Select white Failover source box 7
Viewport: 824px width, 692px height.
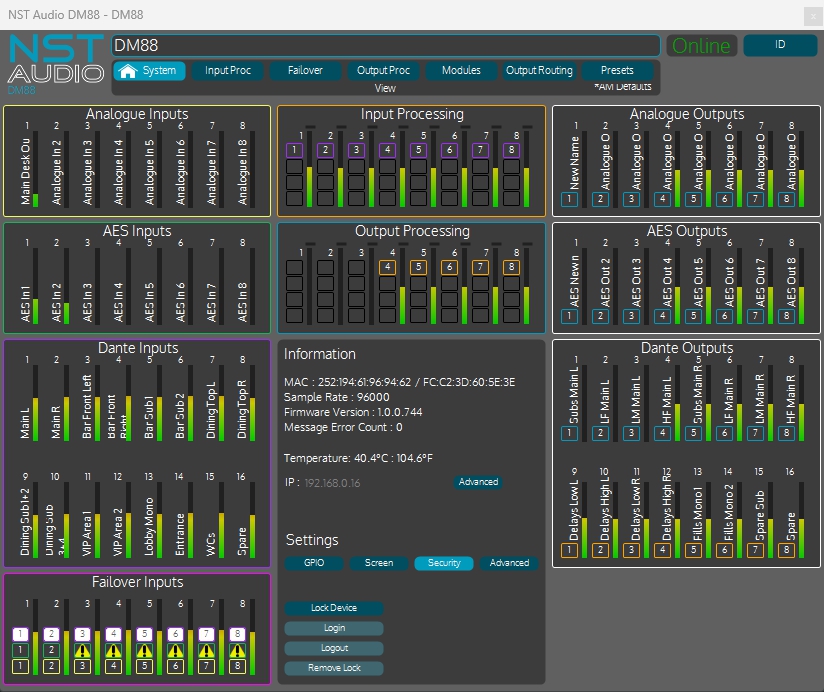[x=207, y=634]
